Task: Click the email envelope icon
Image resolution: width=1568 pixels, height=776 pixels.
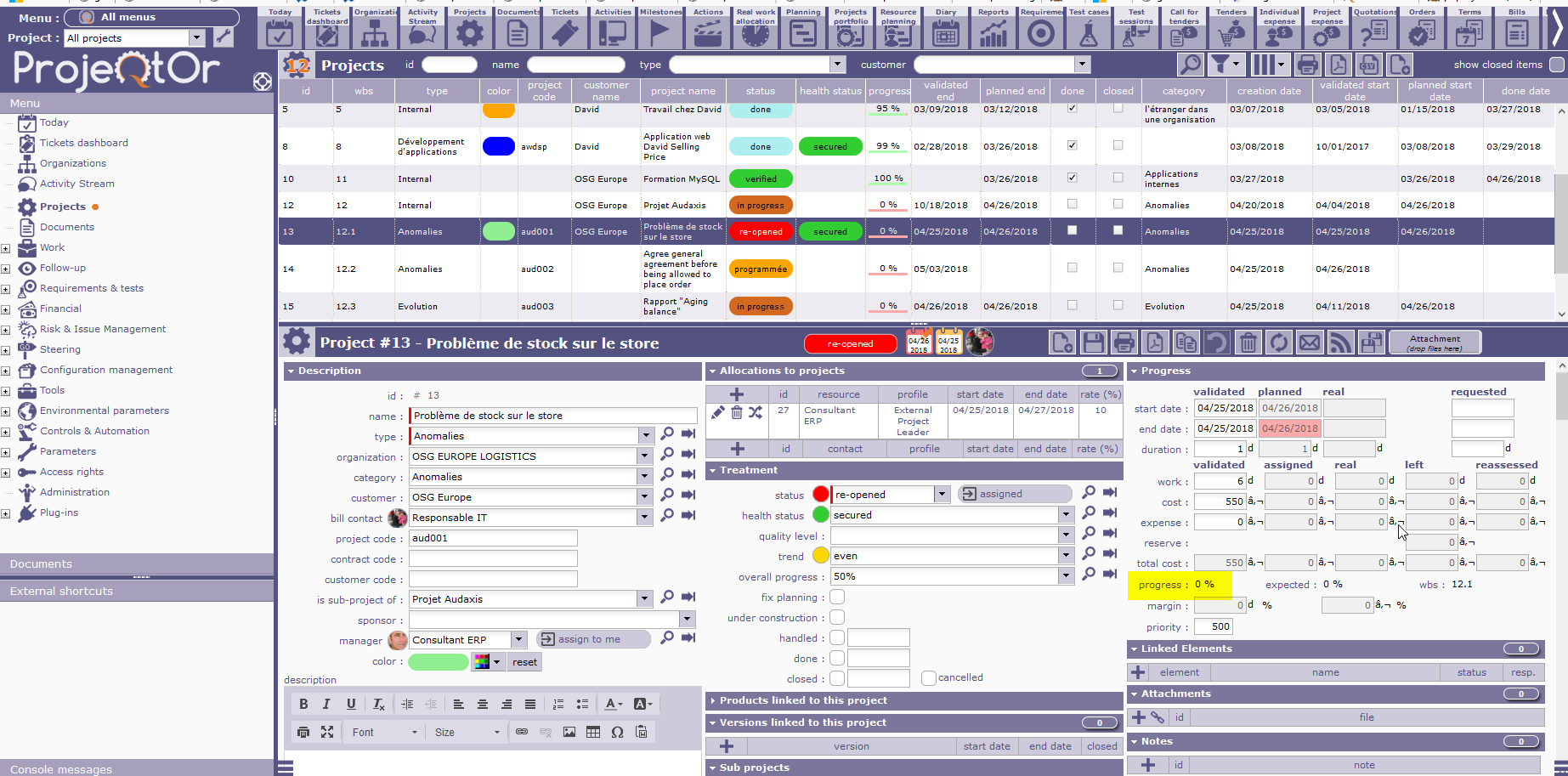Action: [1310, 343]
